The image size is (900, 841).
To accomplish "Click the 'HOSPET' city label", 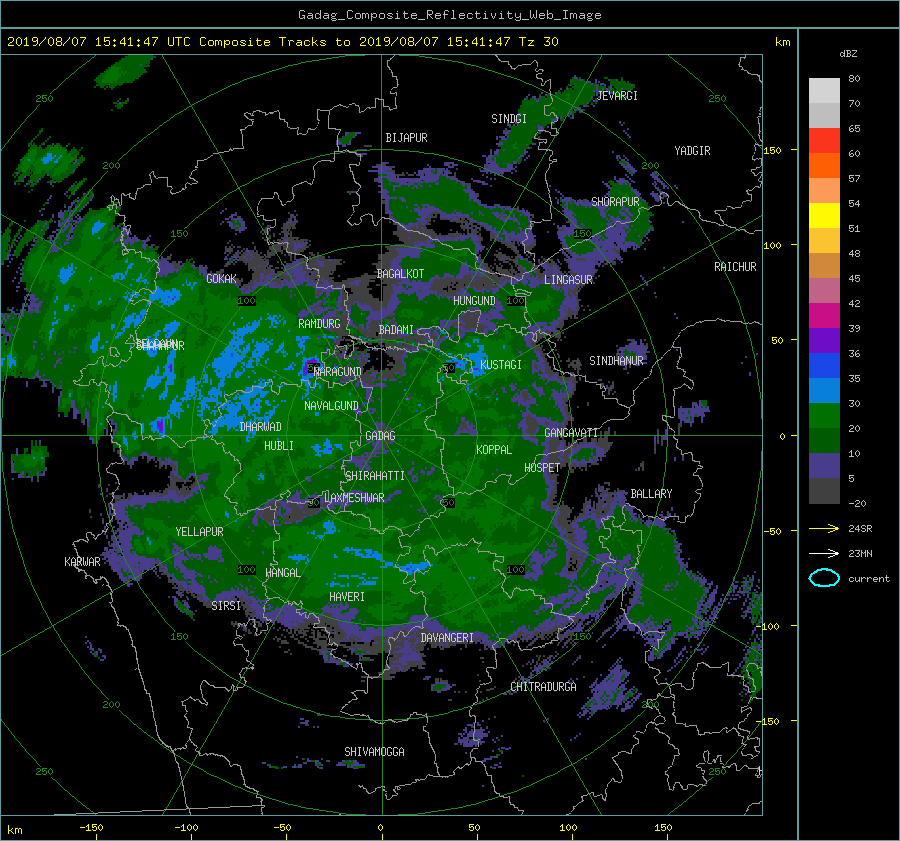I will (542, 468).
